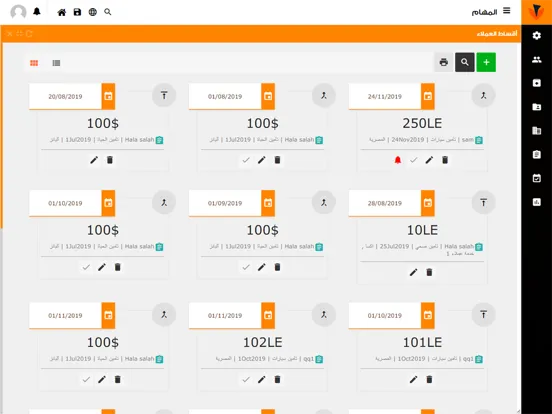
Task: Open the search panel button
Action: pyautogui.click(x=465, y=62)
